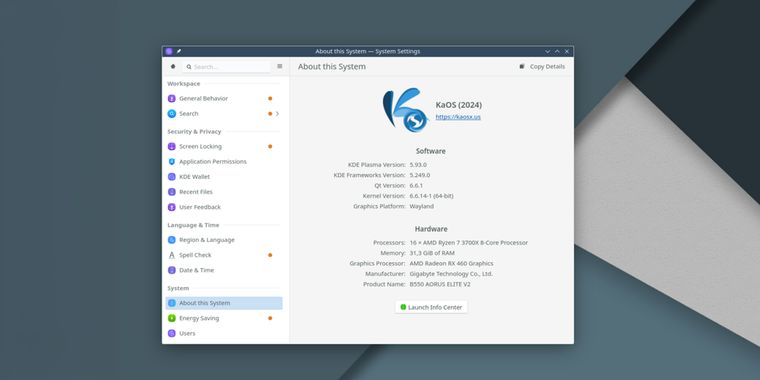Click the Graphics Platform value Wayland
This screenshot has width=760, height=380.
(422, 206)
